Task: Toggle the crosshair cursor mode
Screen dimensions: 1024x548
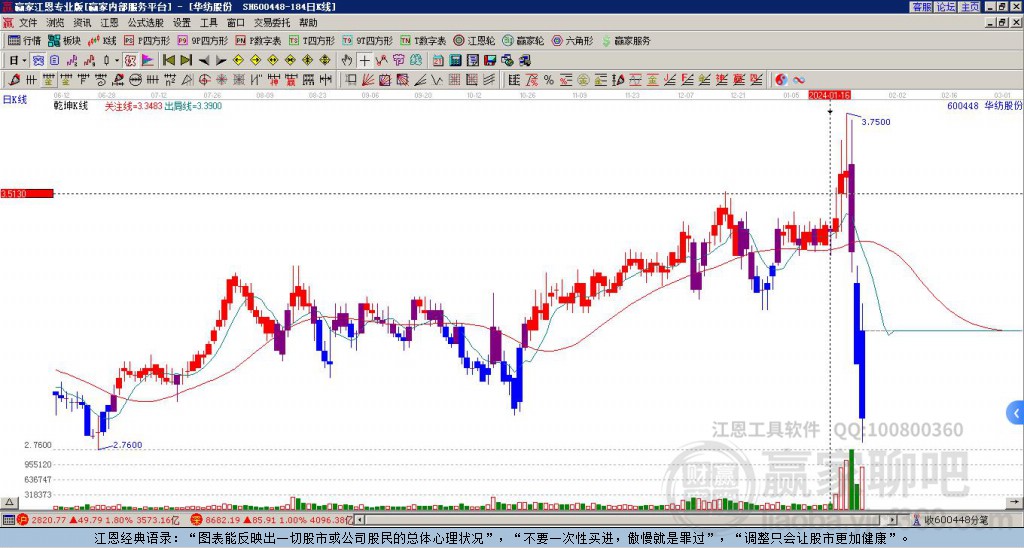Action: [x=364, y=60]
